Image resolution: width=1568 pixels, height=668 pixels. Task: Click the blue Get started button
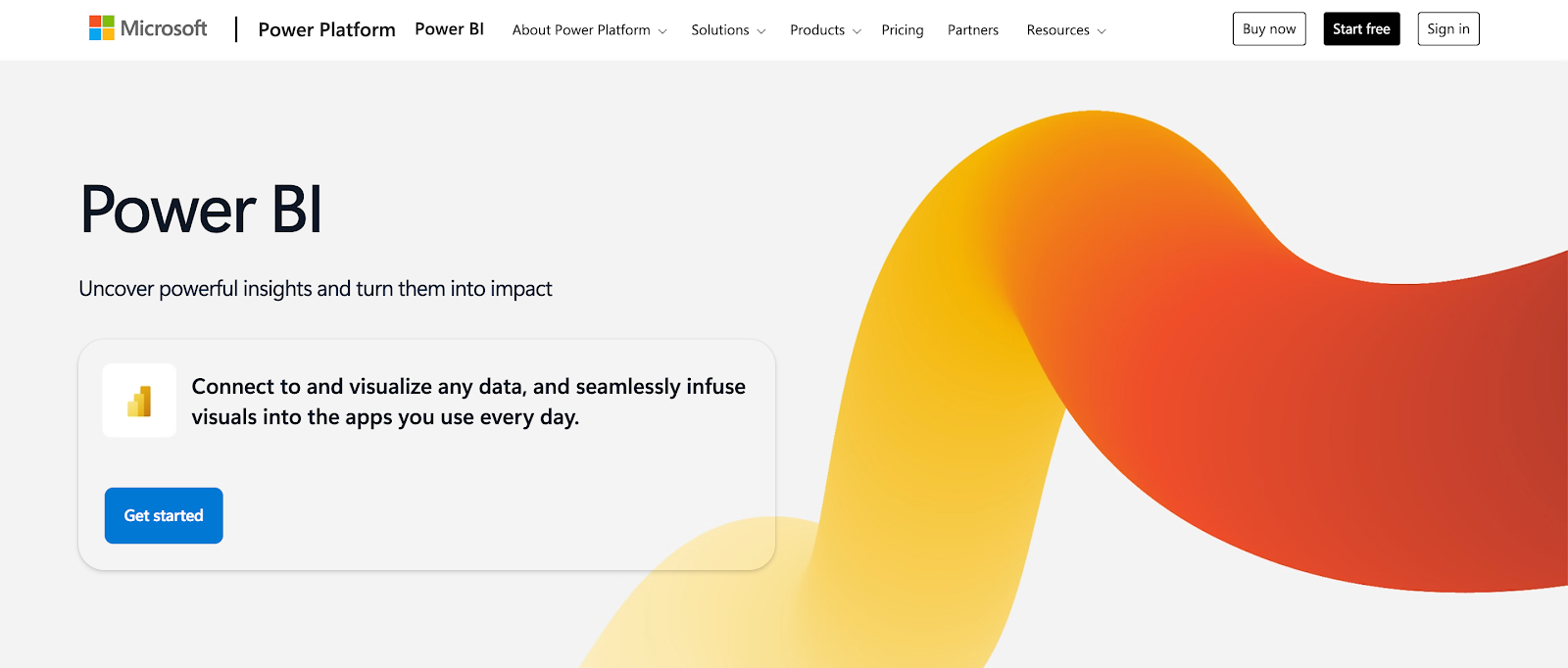tap(164, 515)
